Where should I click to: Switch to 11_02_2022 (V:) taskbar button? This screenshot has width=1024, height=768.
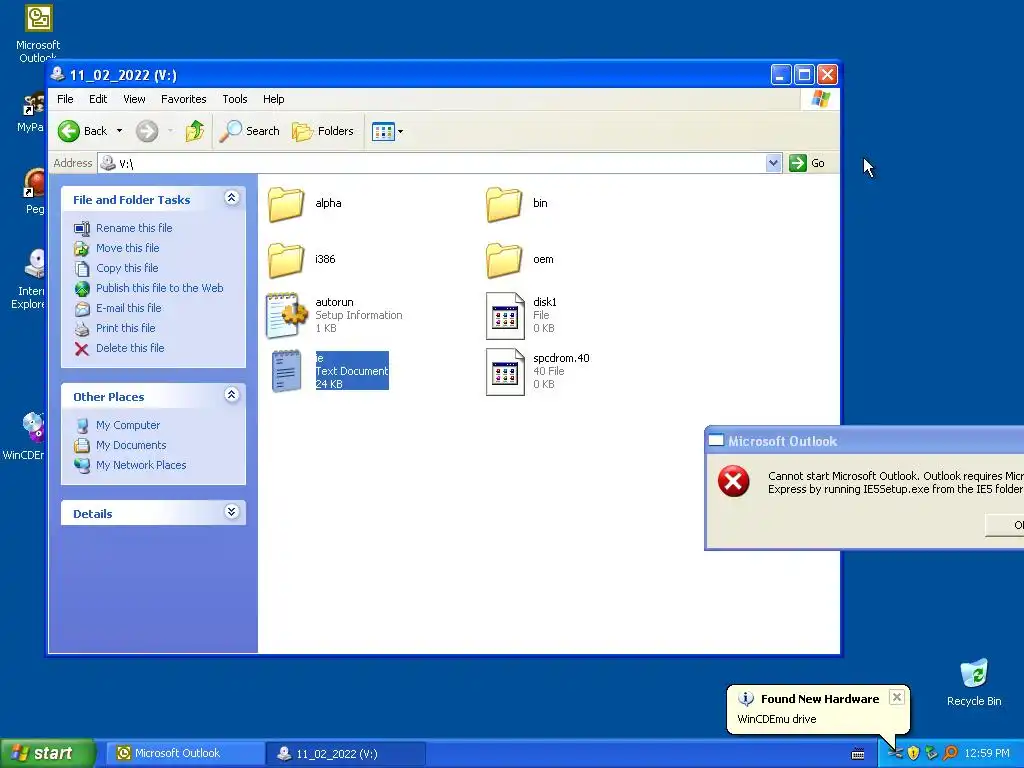(345, 754)
